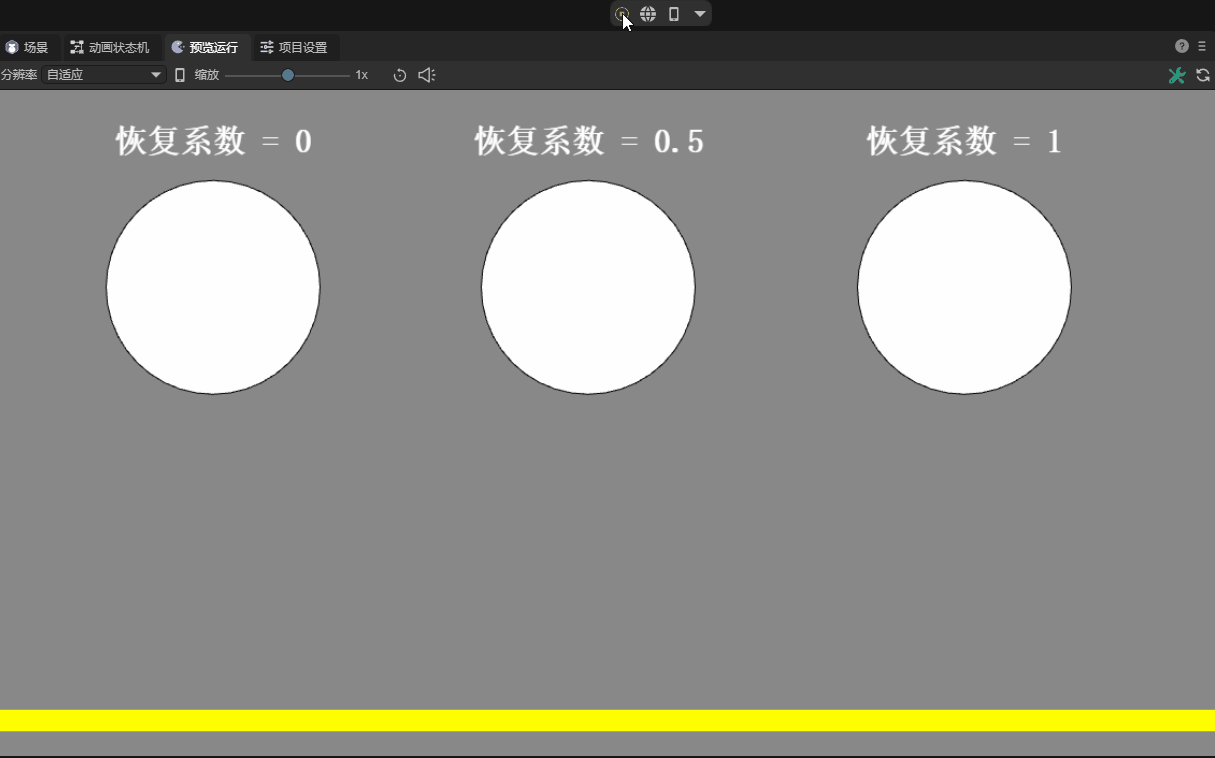Mute the preview audio
This screenshot has height=758, width=1215.
tap(426, 74)
